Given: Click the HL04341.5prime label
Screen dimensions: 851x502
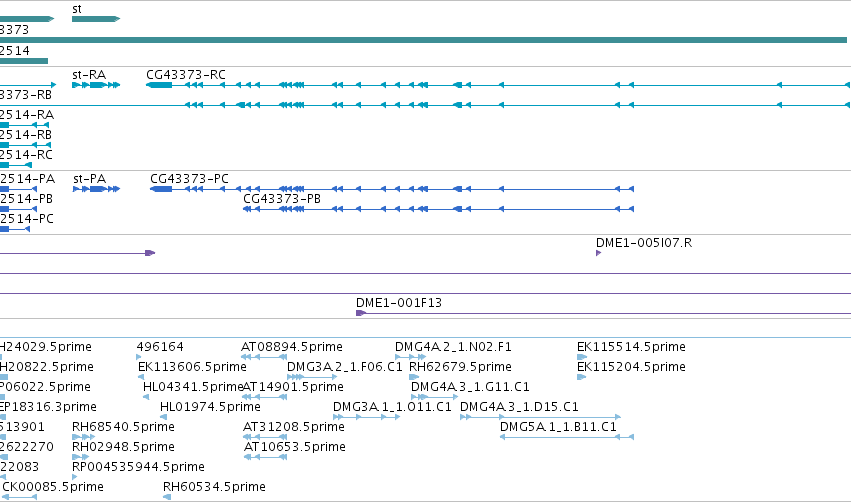Looking at the screenshot, I should pyautogui.click(x=192, y=387).
